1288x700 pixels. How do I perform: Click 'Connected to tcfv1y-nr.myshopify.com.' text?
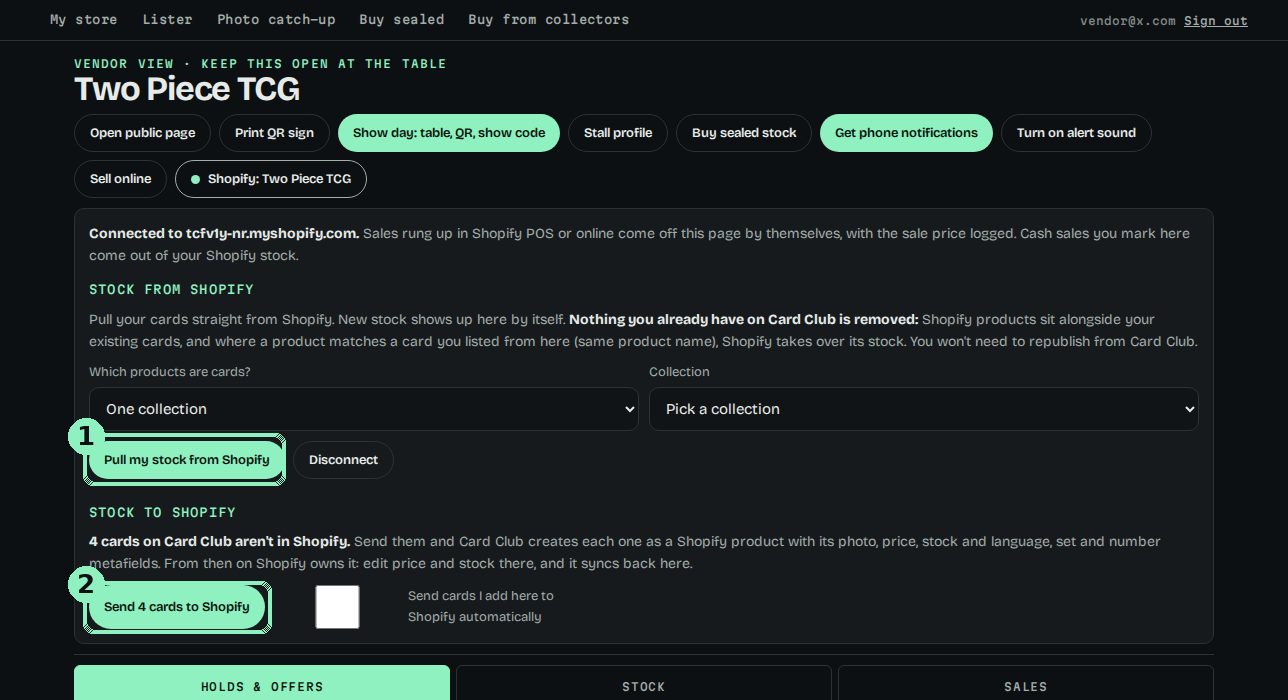click(224, 233)
